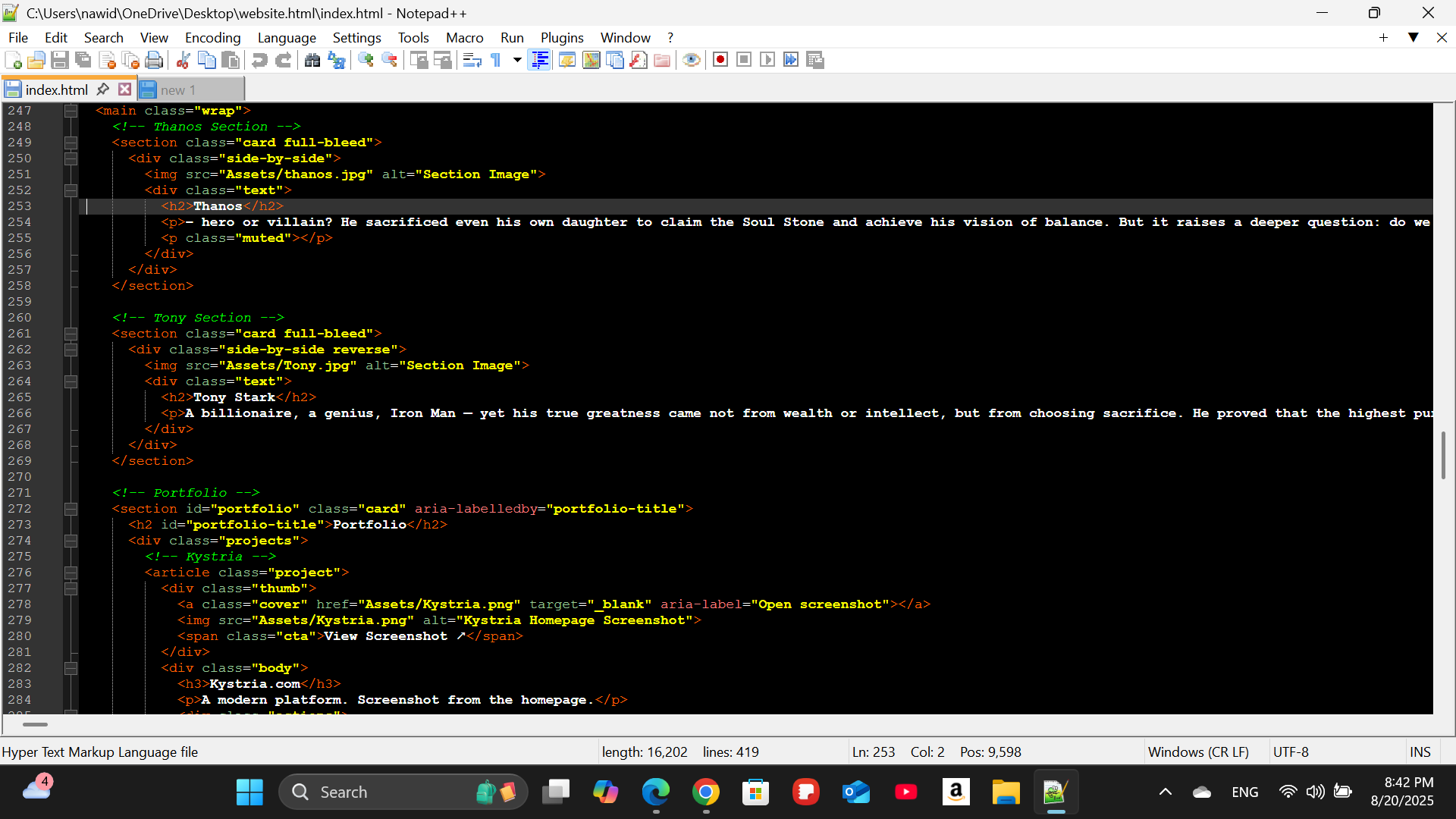Open the File menu
This screenshot has width=1456, height=819.
pos(18,37)
